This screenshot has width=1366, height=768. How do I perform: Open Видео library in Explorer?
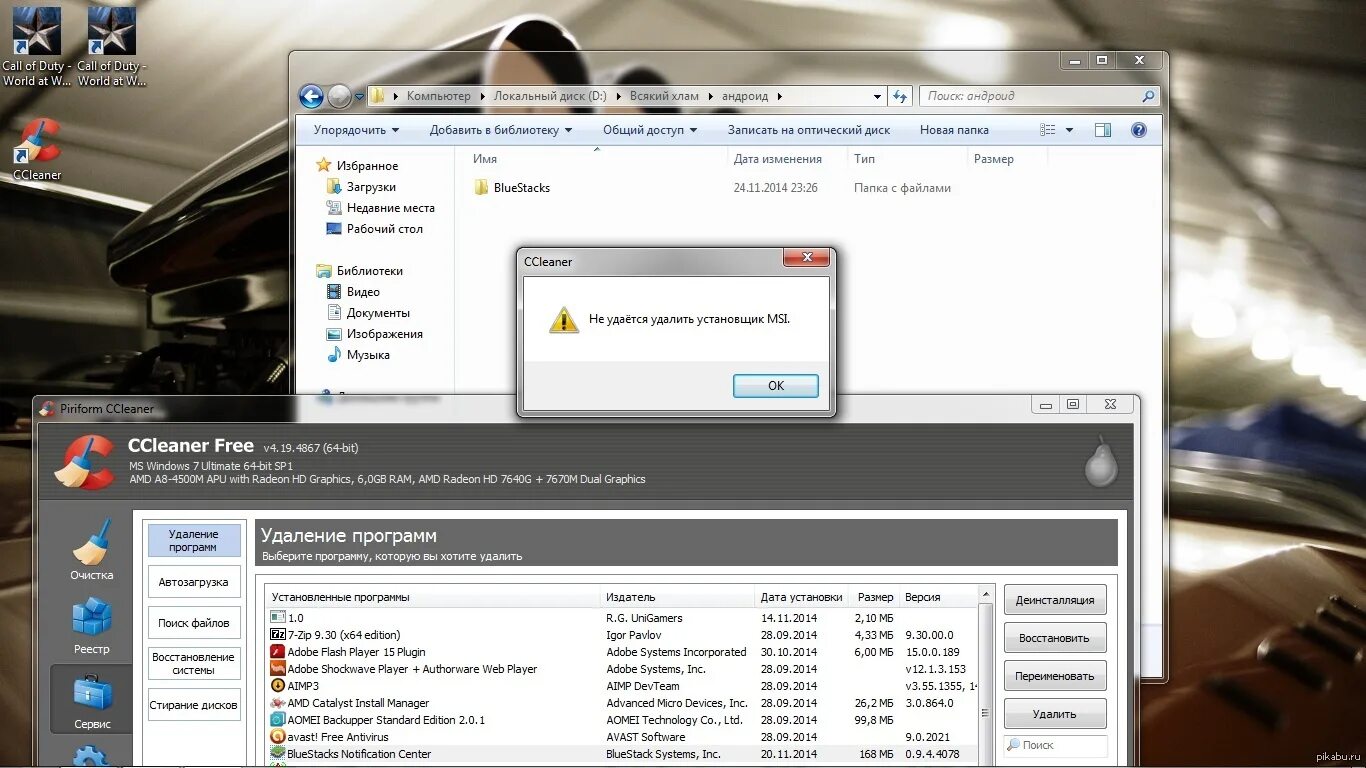pos(353,292)
